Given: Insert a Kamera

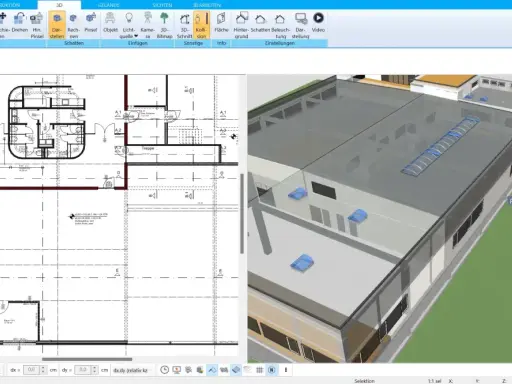Looking at the screenshot, I should click(x=147, y=25).
